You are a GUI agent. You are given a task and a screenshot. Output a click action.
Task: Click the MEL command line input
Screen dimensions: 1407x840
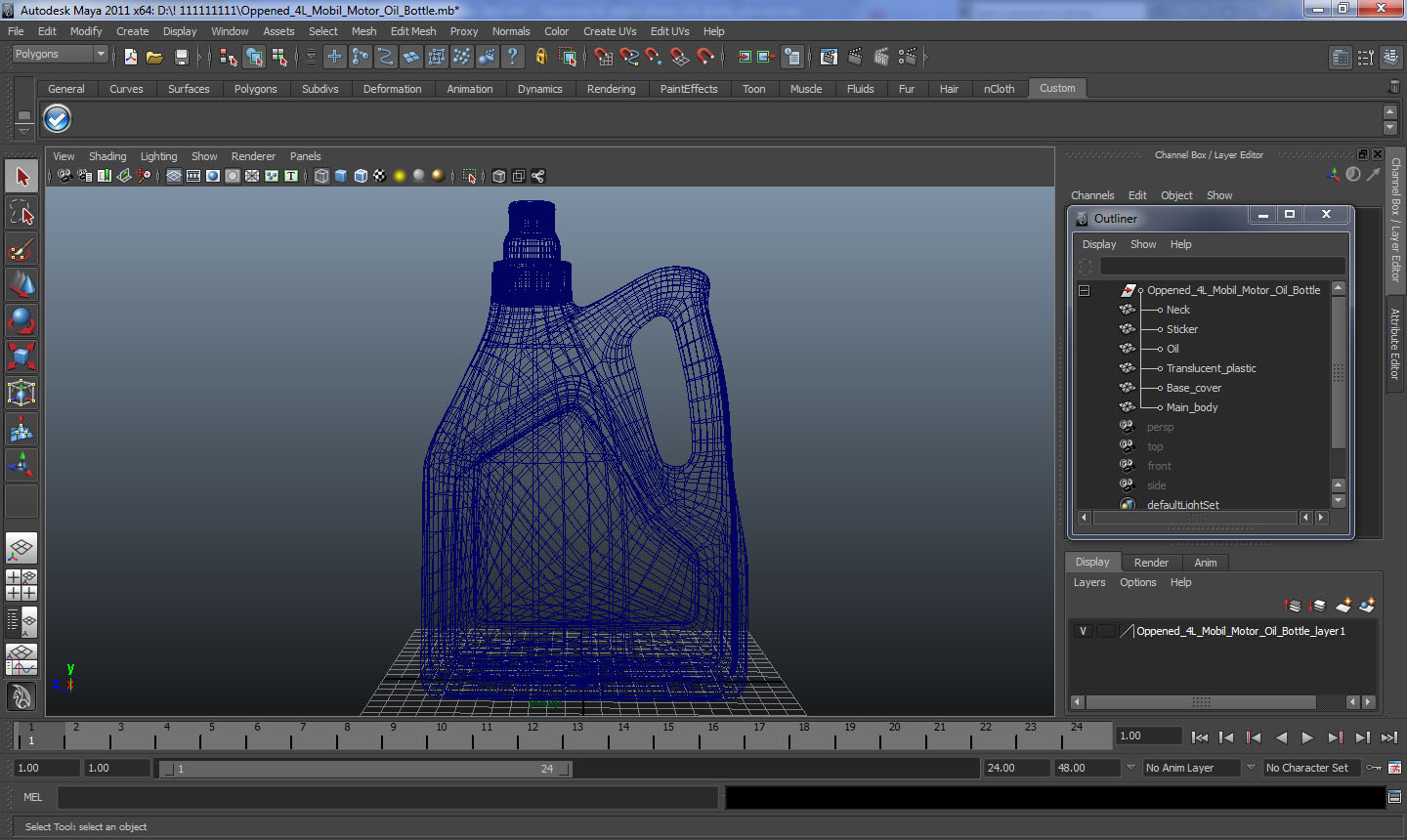(388, 797)
